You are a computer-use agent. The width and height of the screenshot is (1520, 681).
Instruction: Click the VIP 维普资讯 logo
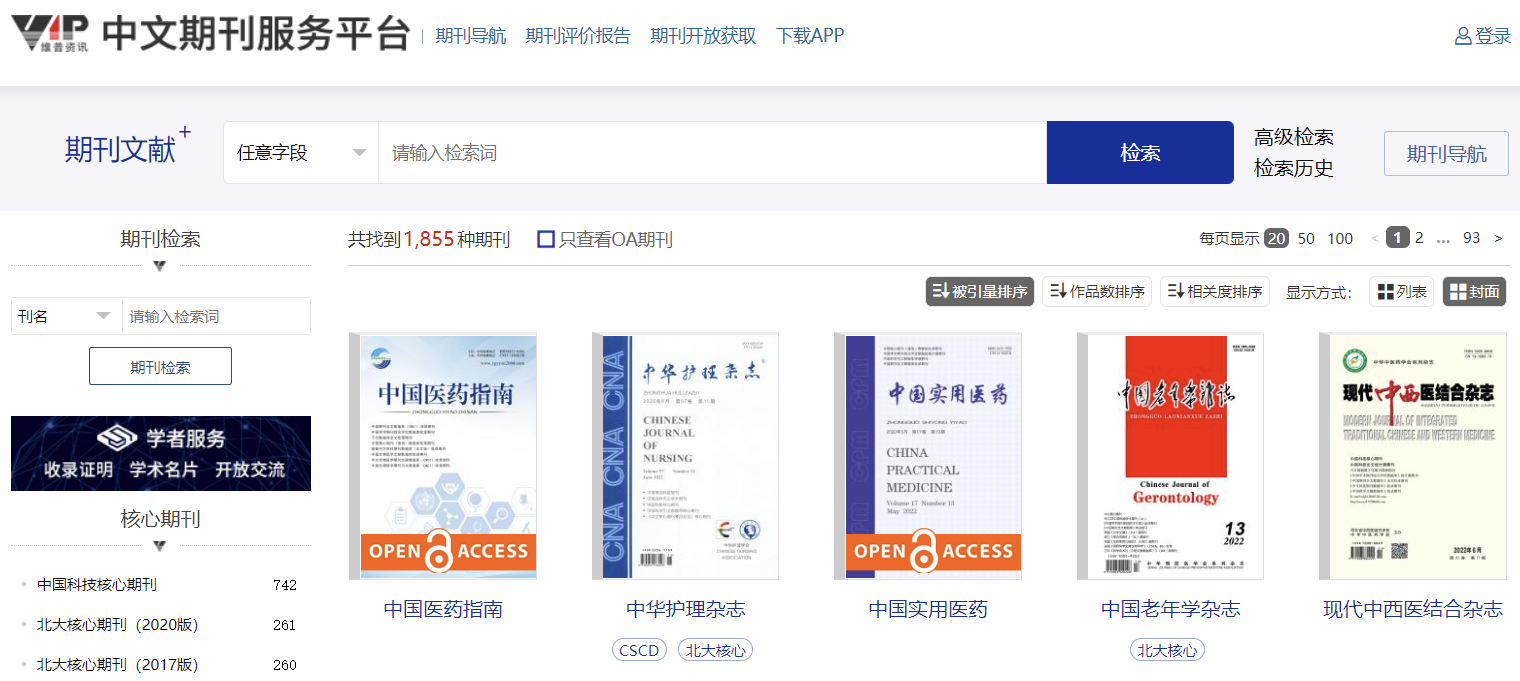[50, 34]
